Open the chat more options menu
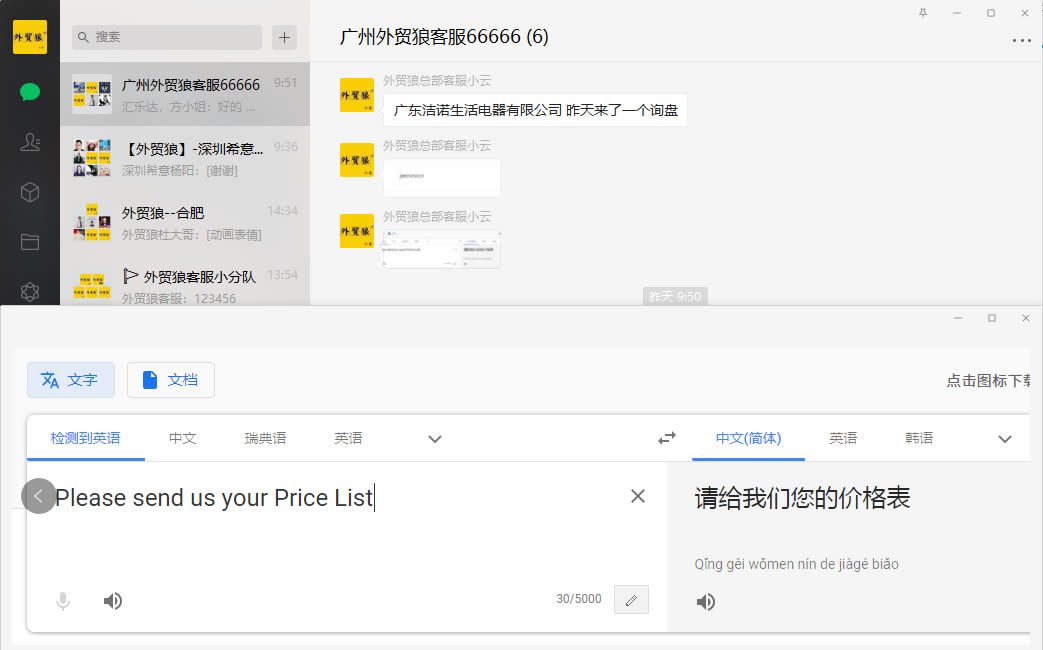The width and height of the screenshot is (1043, 650). (1021, 41)
